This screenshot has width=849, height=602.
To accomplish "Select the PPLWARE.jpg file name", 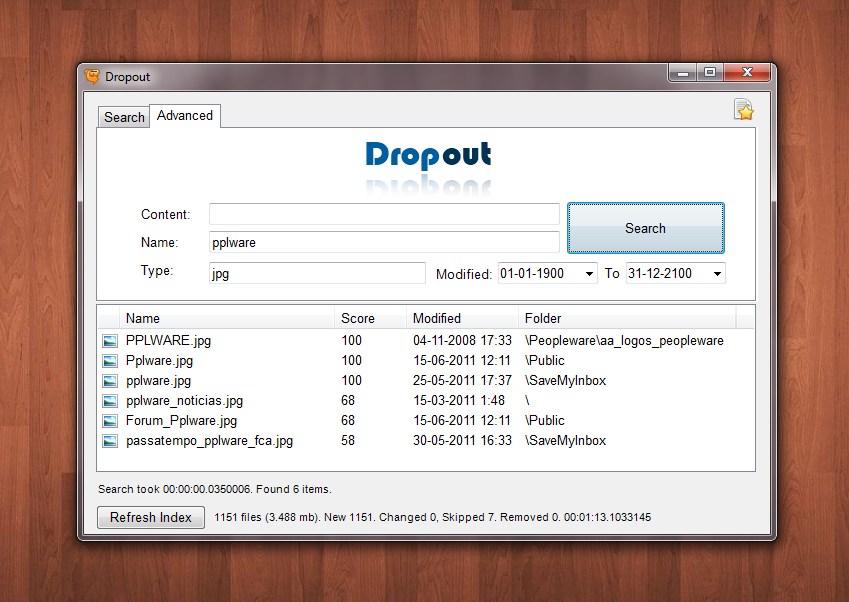I will pyautogui.click(x=168, y=341).
